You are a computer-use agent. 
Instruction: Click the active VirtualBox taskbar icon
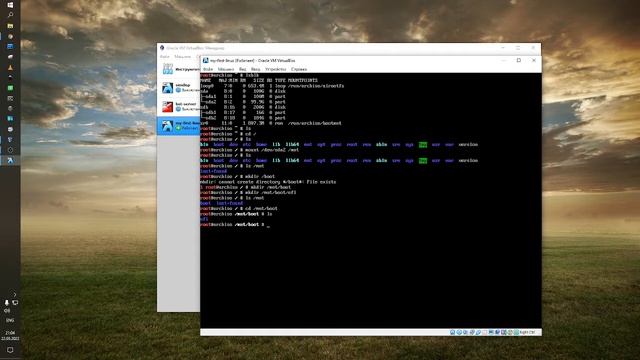pyautogui.click(x=10, y=160)
